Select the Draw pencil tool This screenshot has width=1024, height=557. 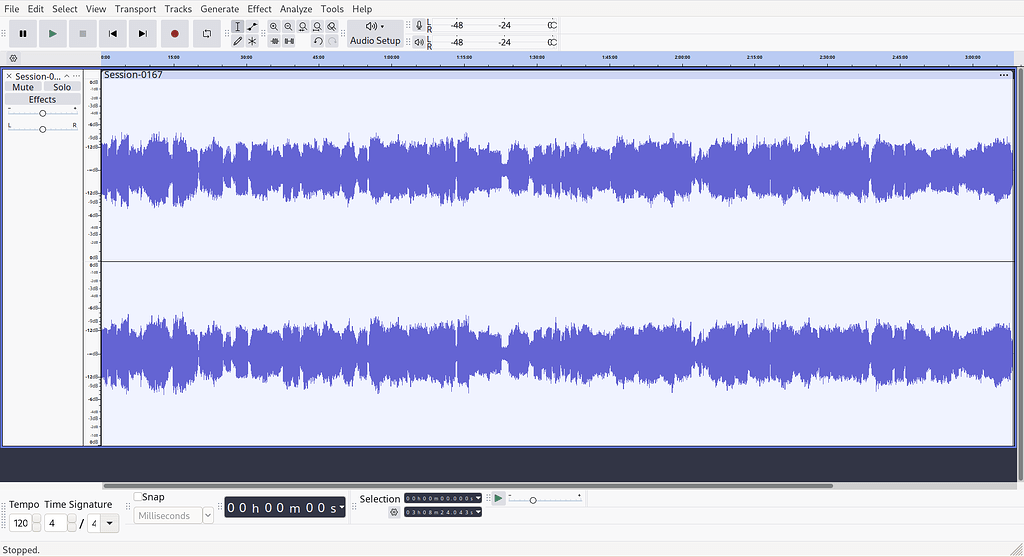pos(237,41)
